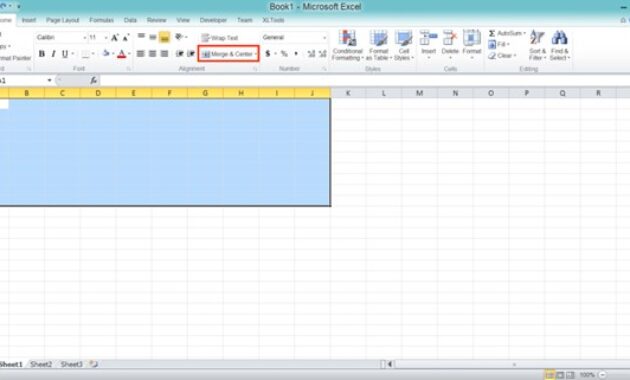
Task: Apply the cell borders icon
Action: [85, 54]
